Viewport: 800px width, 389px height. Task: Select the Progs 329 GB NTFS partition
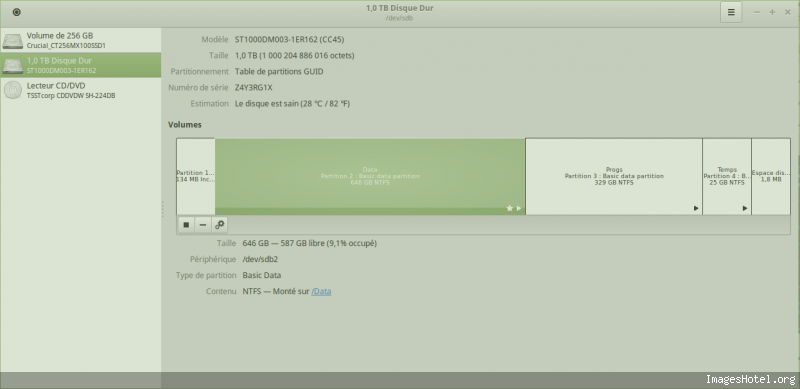(x=614, y=176)
